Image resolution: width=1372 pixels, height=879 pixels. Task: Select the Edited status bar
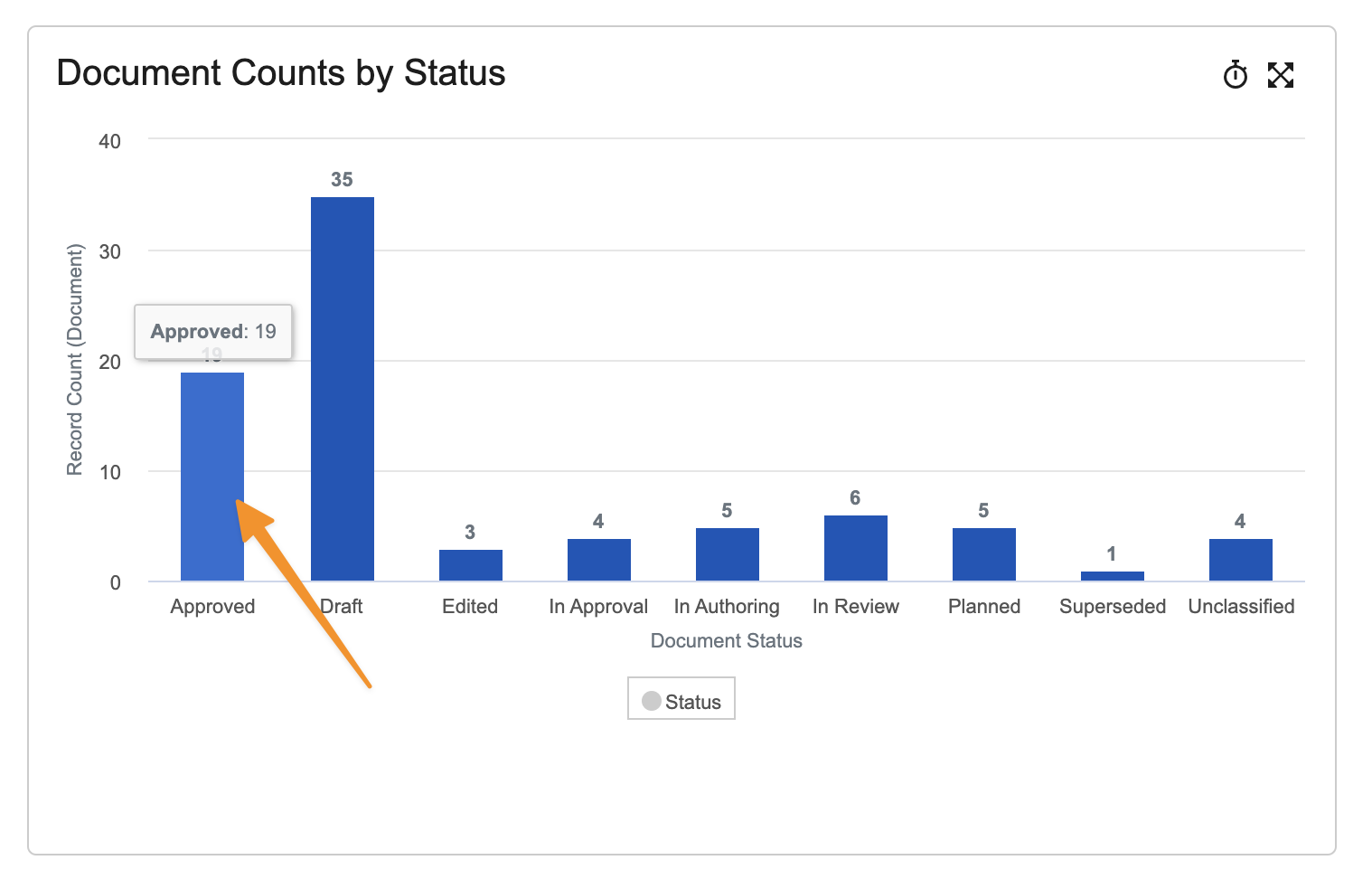click(470, 565)
